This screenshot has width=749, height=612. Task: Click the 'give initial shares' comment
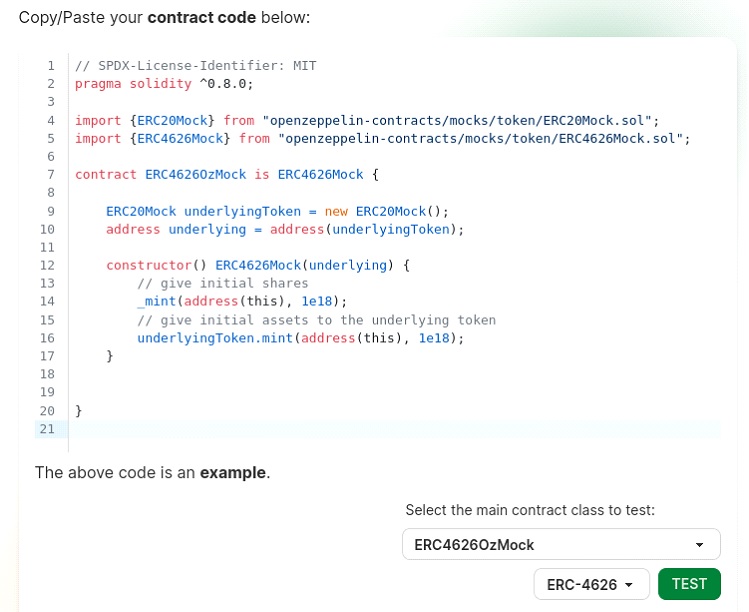(x=223, y=283)
